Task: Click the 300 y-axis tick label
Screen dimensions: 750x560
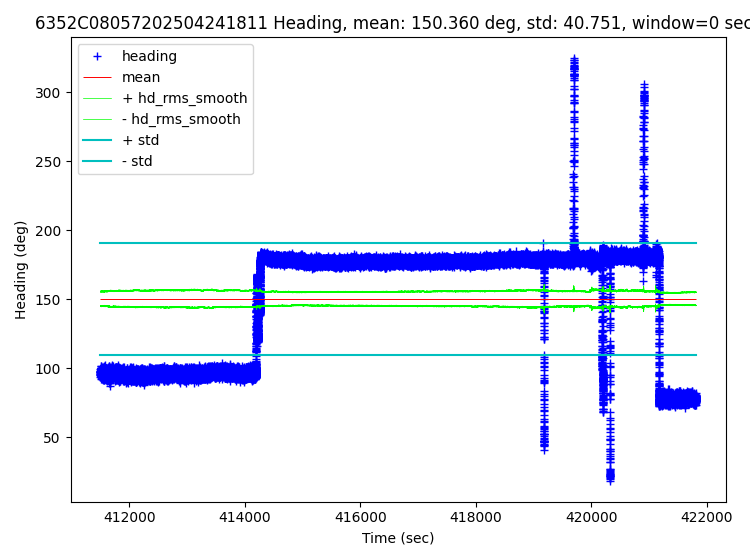Action: [49, 93]
